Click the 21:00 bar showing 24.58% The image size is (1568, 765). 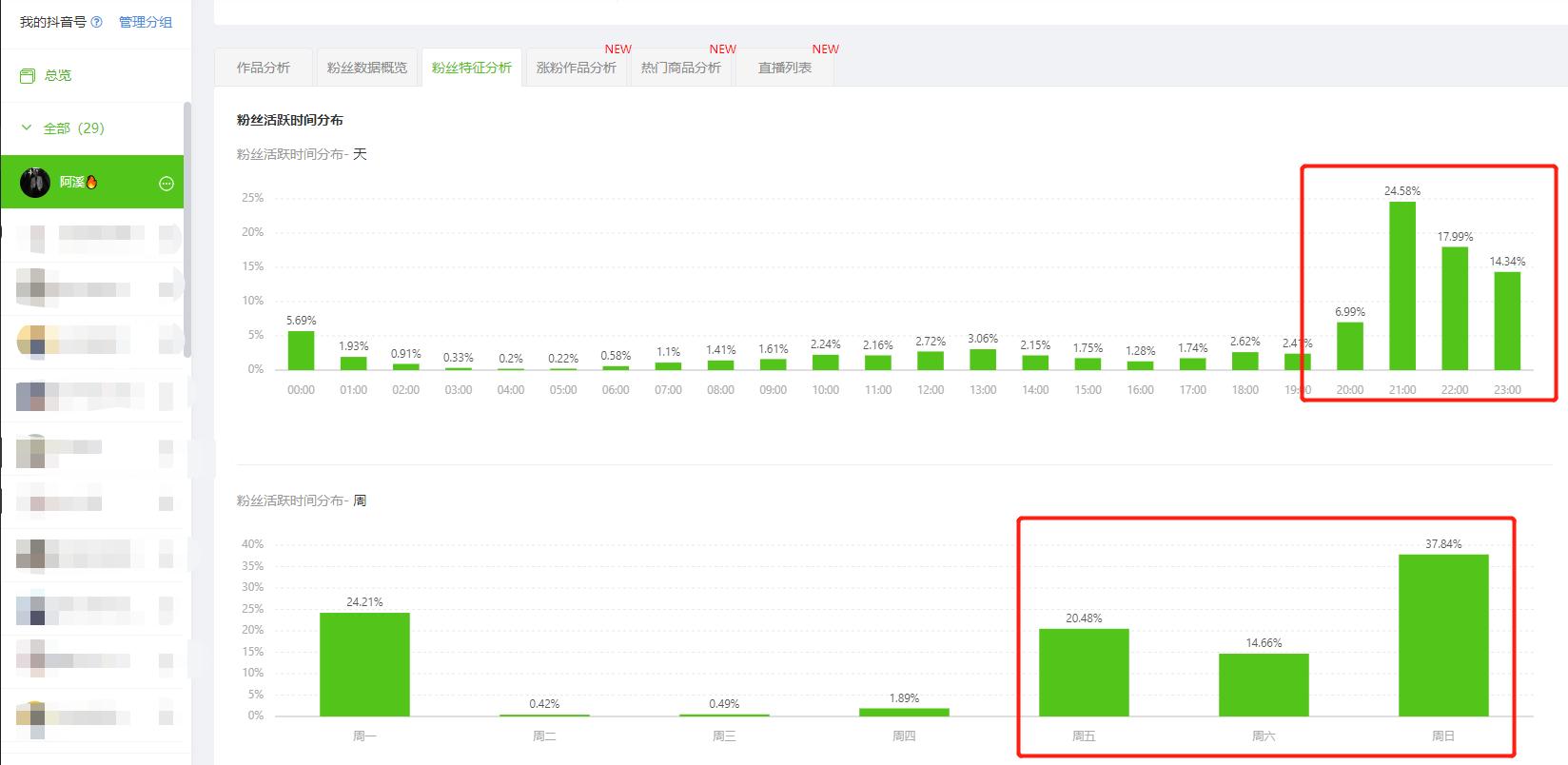coord(1402,285)
